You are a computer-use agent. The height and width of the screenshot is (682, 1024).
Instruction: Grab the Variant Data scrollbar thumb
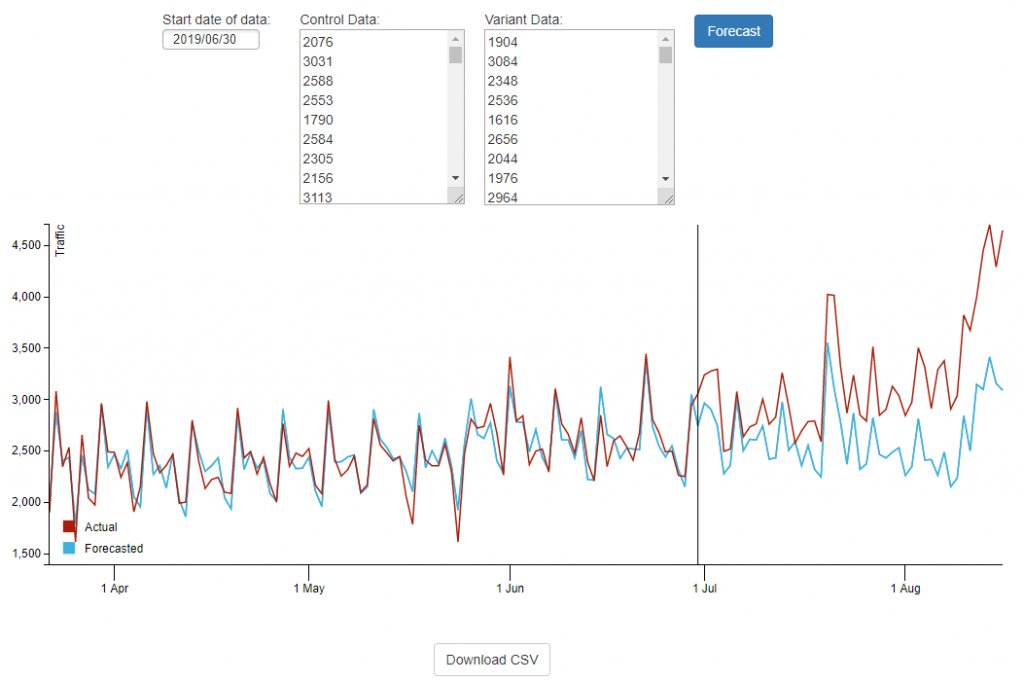tap(665, 55)
